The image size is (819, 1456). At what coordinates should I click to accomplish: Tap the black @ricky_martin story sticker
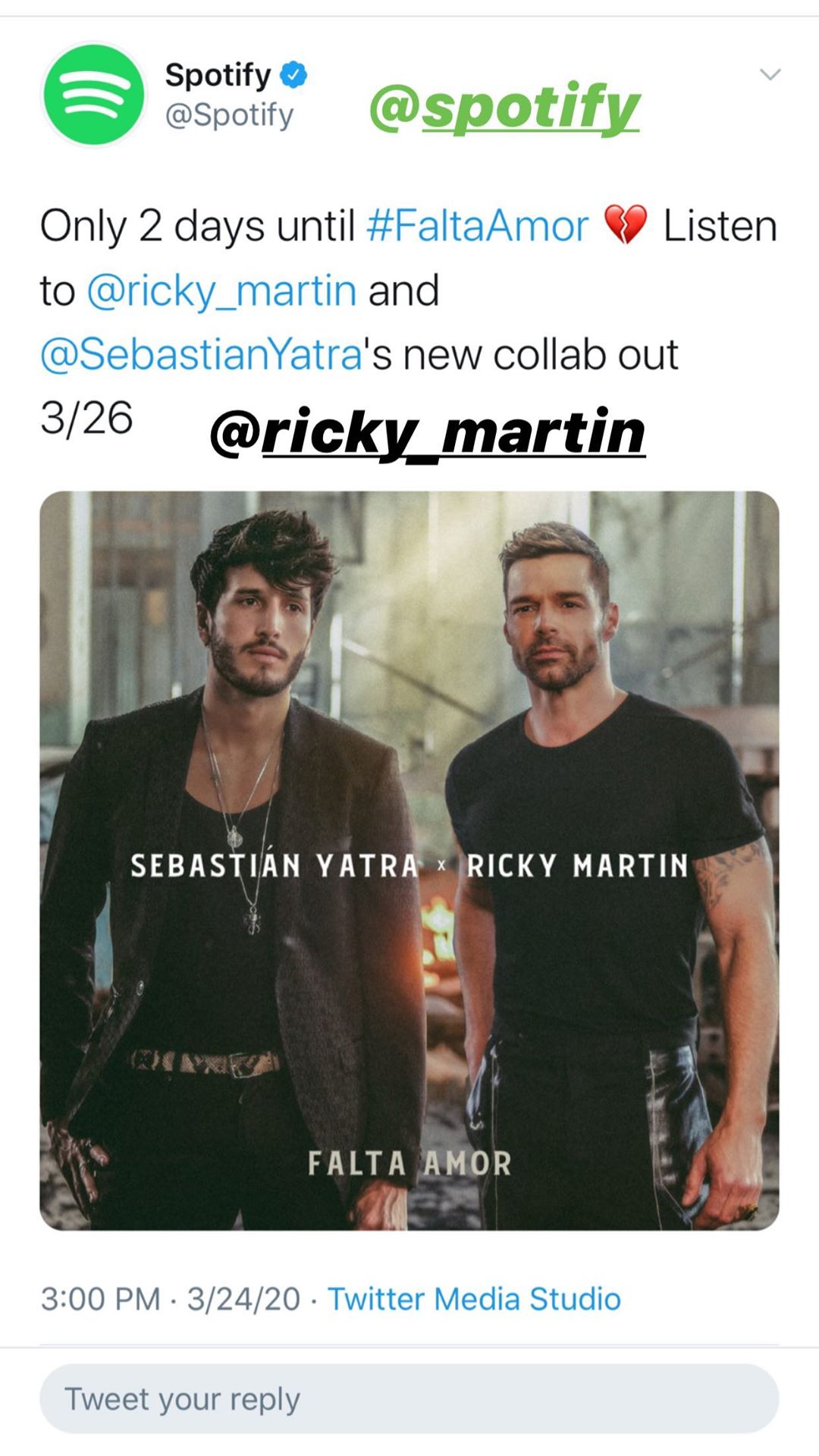(x=427, y=433)
